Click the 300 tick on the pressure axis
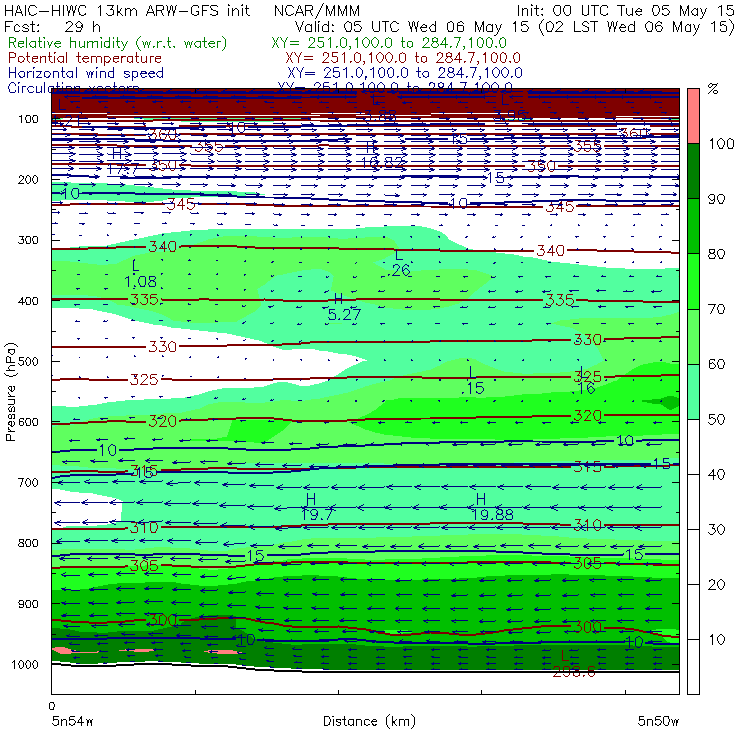Image resolution: width=740 pixels, height=740 pixels. (28, 240)
